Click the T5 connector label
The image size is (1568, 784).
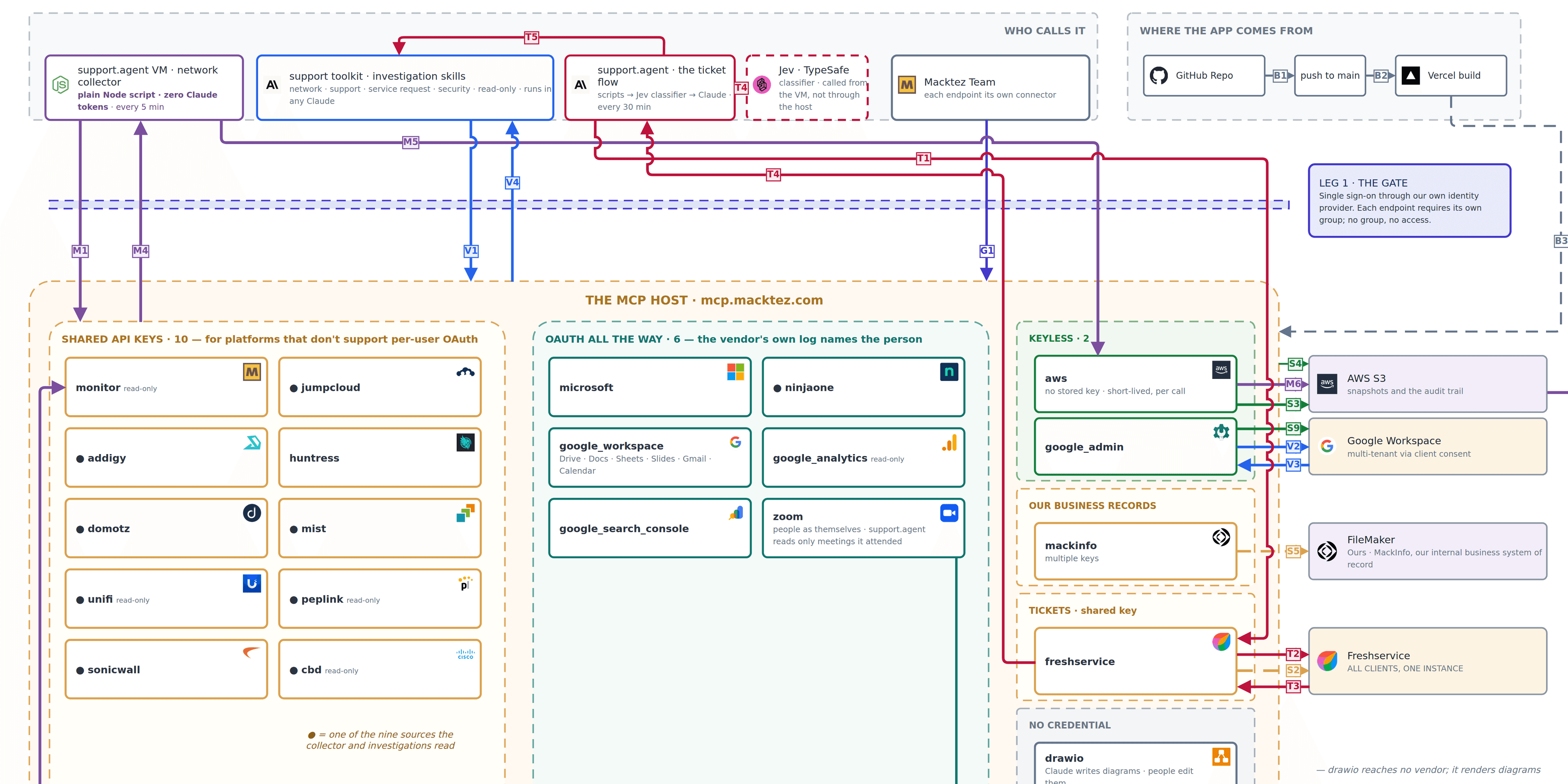(531, 37)
